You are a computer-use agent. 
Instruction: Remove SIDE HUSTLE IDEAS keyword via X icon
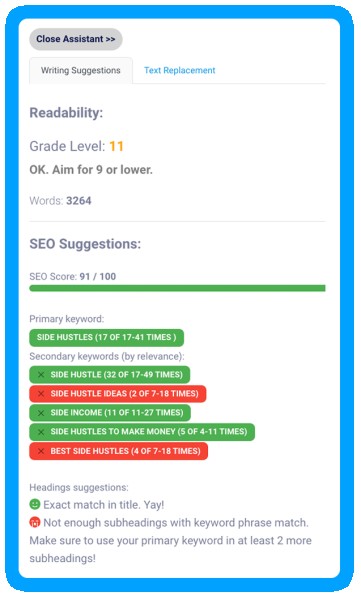coord(41,394)
